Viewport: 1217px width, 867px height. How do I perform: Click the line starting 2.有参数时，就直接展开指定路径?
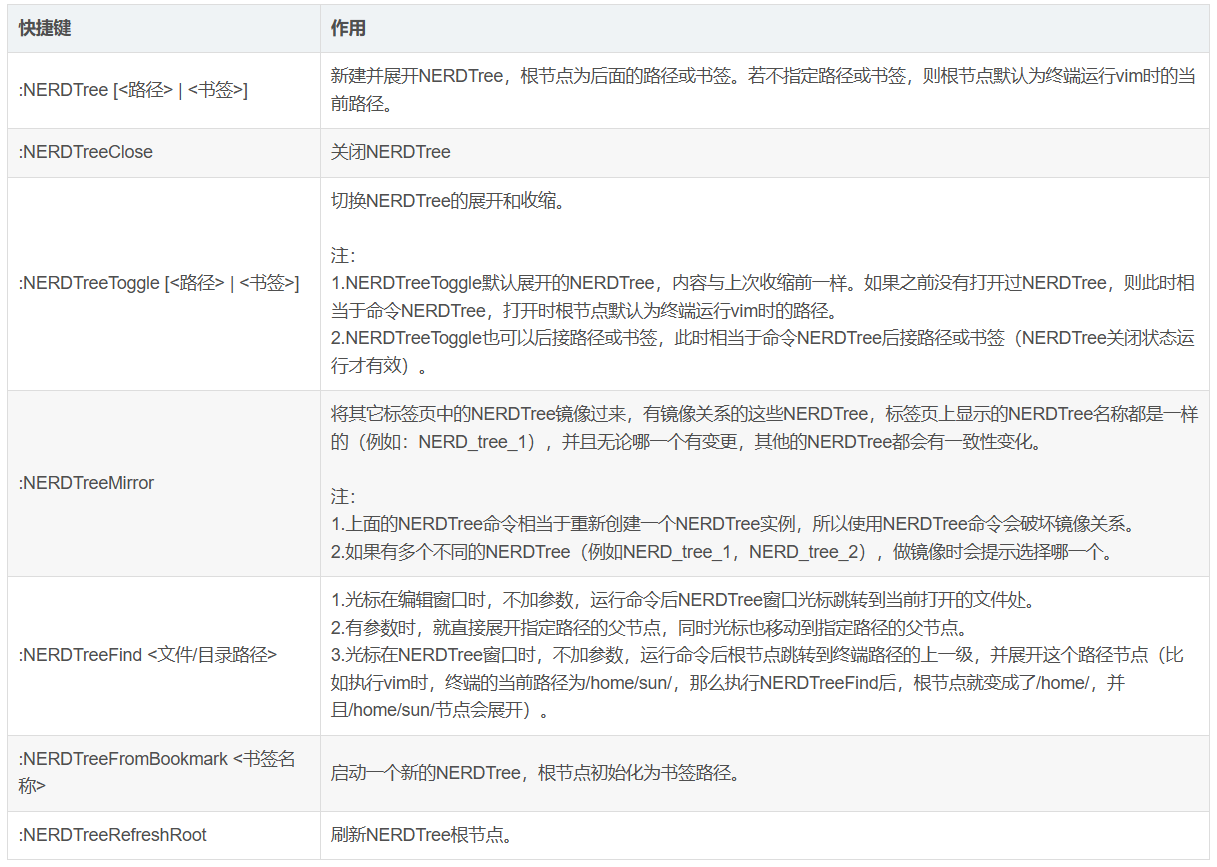649,628
